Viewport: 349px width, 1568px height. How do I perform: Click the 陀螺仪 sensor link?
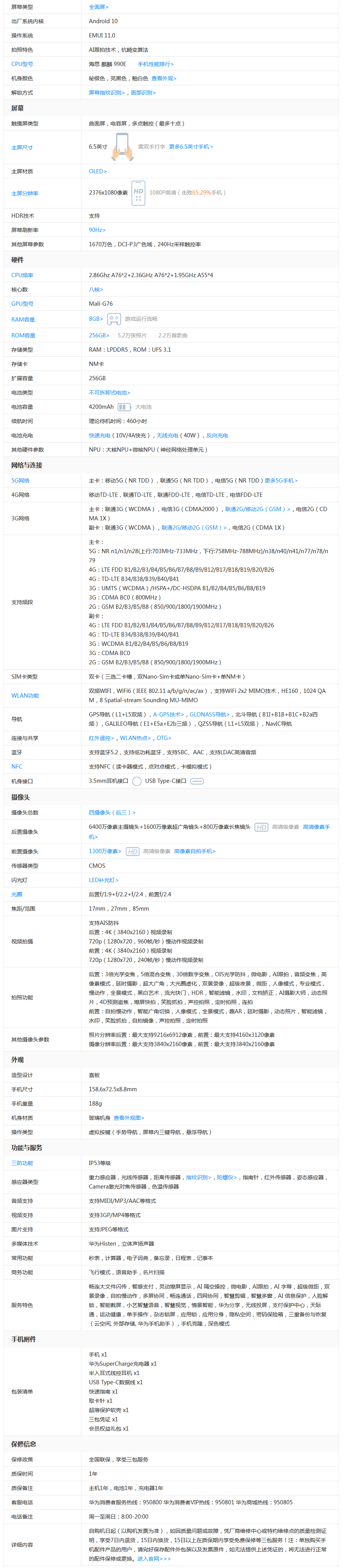point(227,1177)
